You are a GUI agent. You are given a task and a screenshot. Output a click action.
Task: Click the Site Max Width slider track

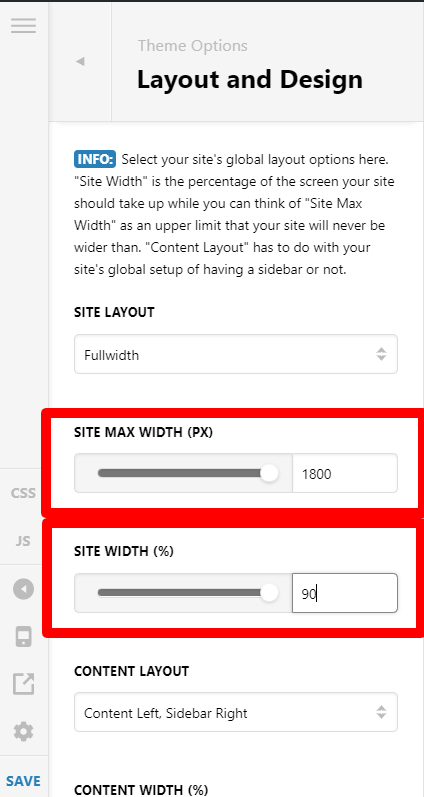(183, 473)
